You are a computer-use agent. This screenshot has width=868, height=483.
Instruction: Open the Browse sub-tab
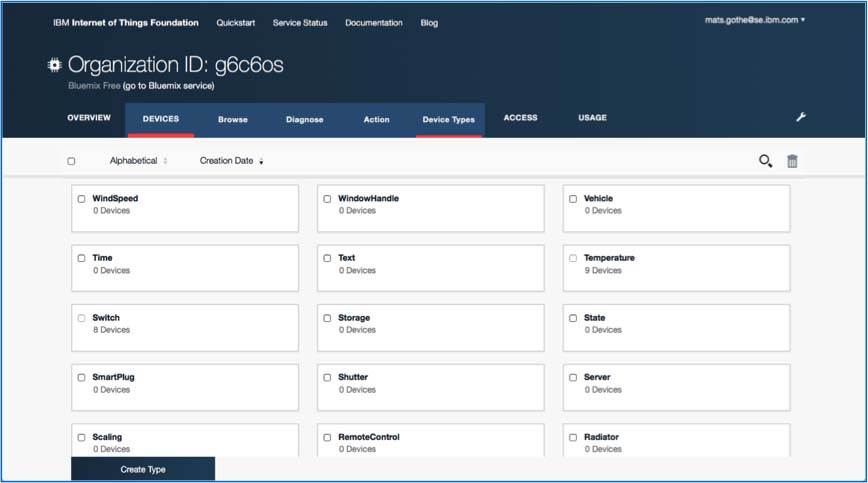click(232, 120)
